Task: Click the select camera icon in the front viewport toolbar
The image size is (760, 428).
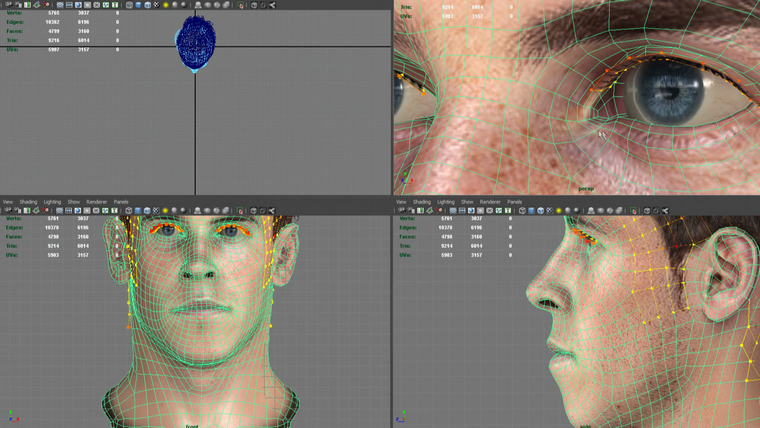Action: (x=7, y=211)
